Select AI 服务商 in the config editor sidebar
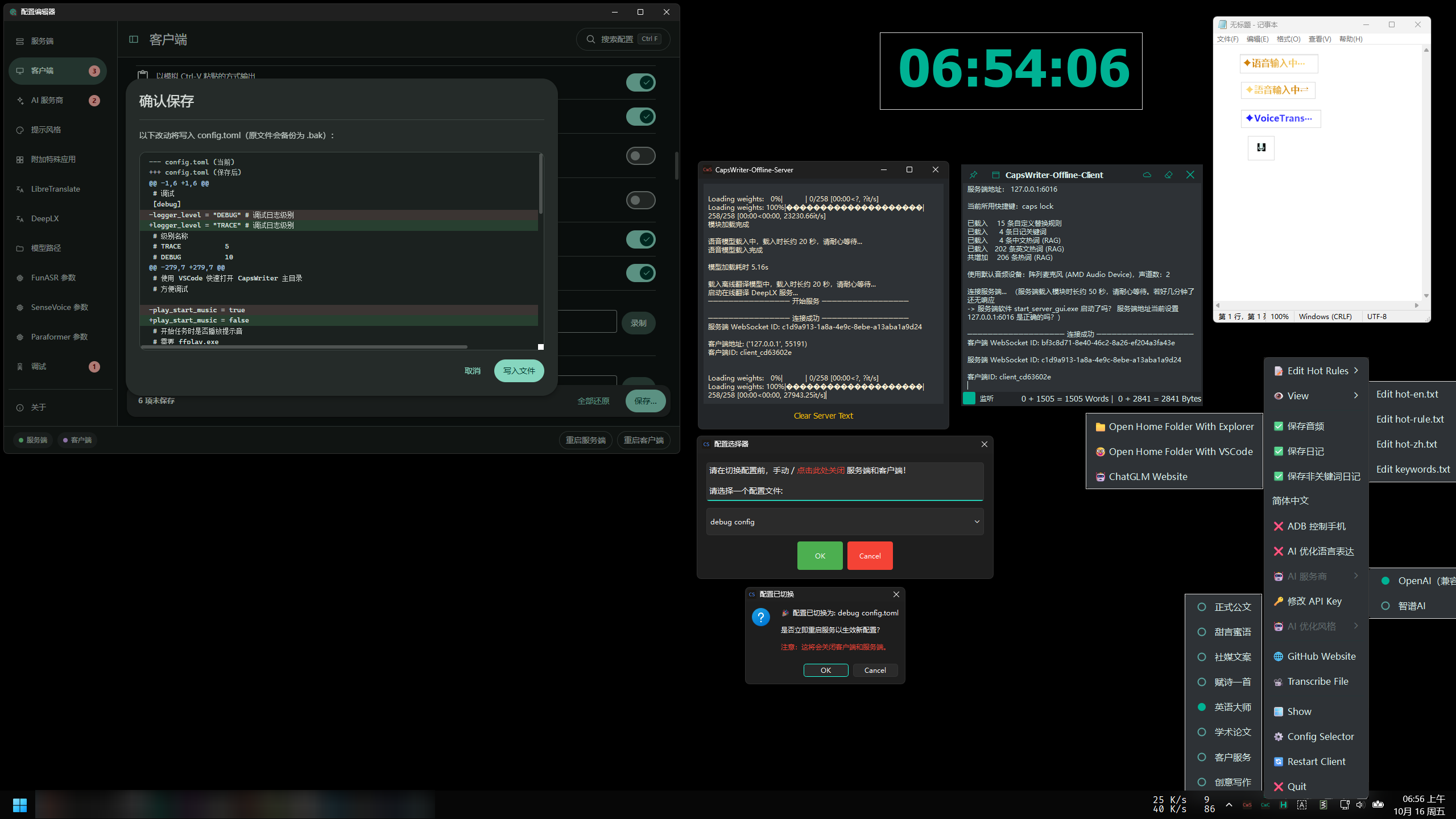The height and width of the screenshot is (819, 1456). pos(57,100)
